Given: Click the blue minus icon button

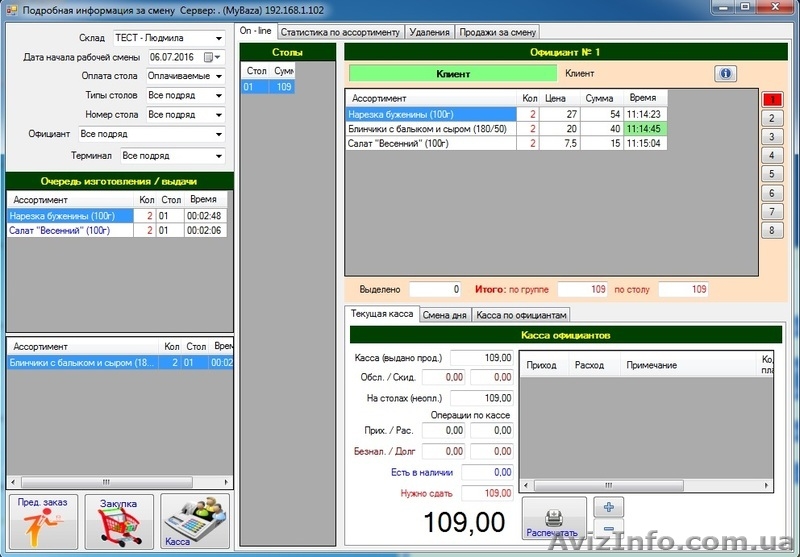Looking at the screenshot, I should (609, 530).
